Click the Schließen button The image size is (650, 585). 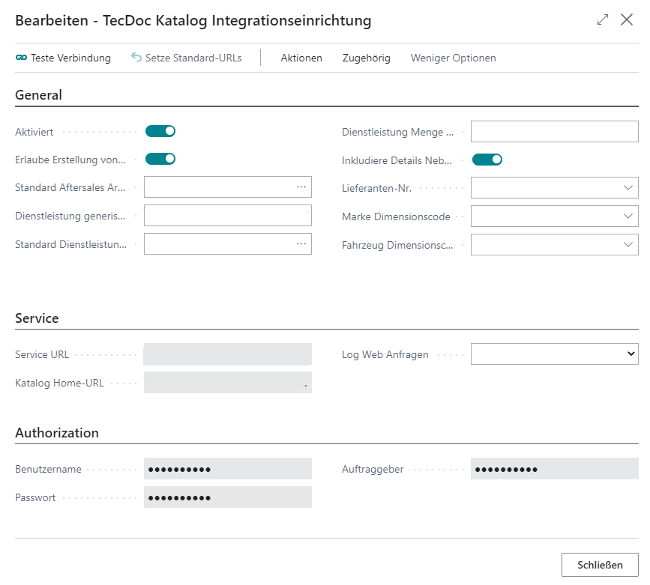[x=600, y=565]
